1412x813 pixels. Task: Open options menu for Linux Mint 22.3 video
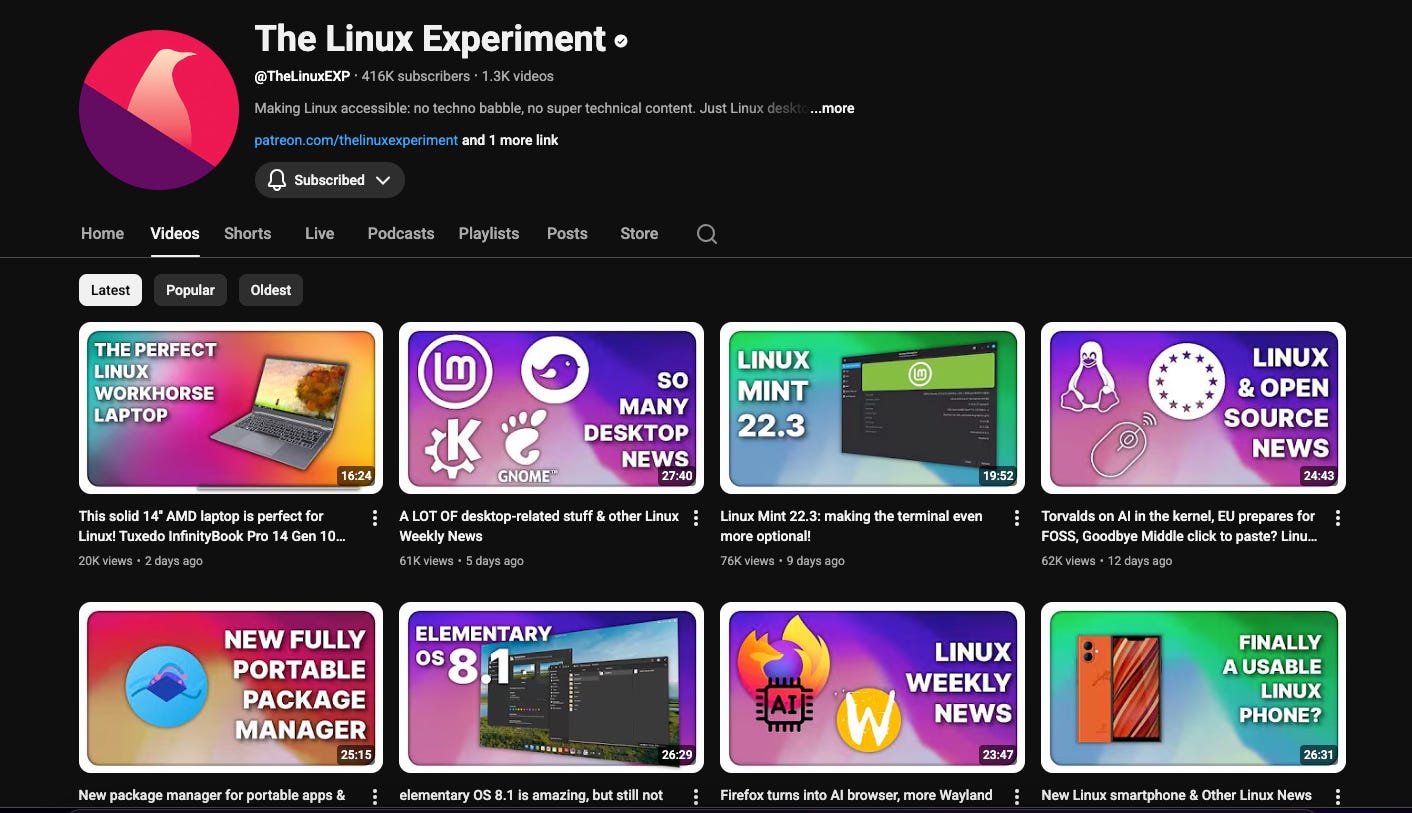pos(1017,518)
